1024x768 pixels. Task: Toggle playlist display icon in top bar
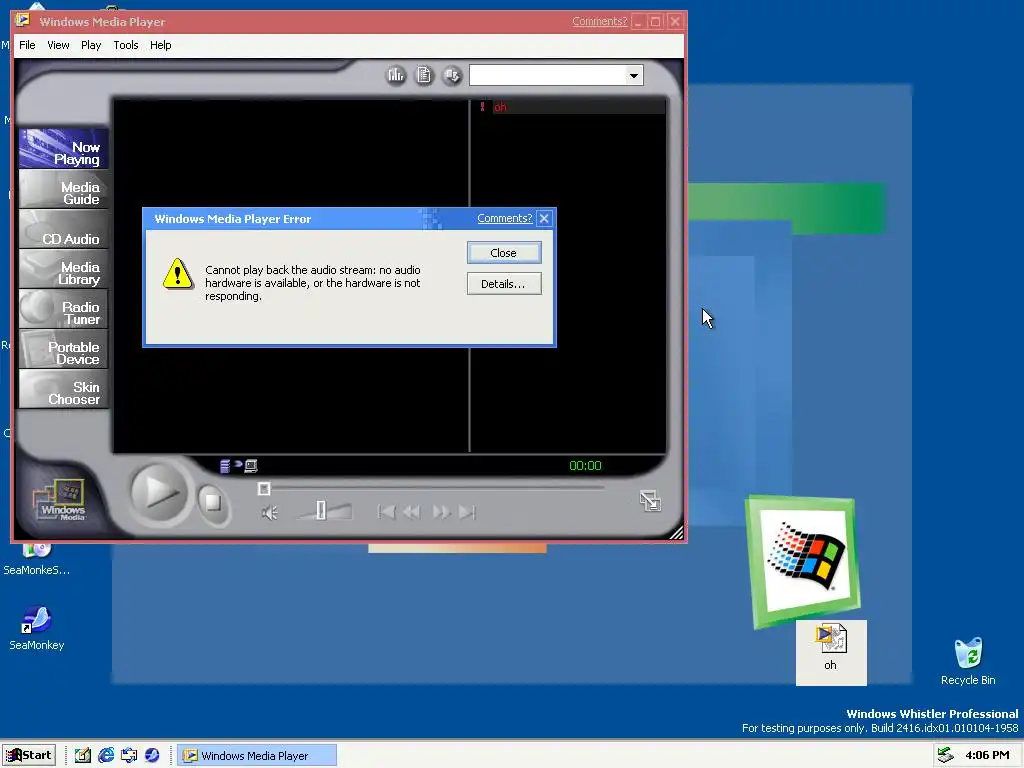(x=424, y=76)
